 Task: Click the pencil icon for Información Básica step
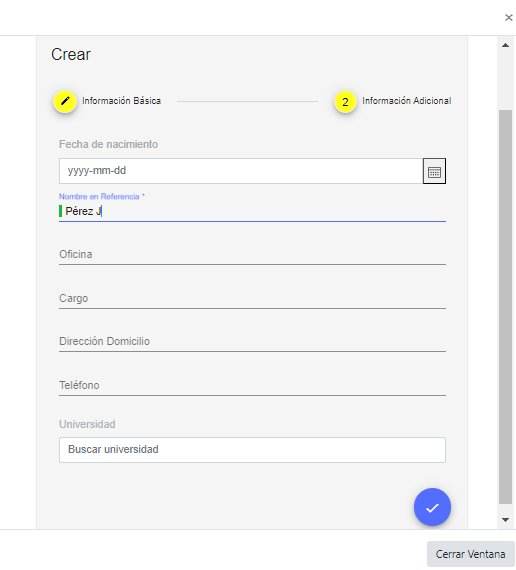[x=65, y=101]
